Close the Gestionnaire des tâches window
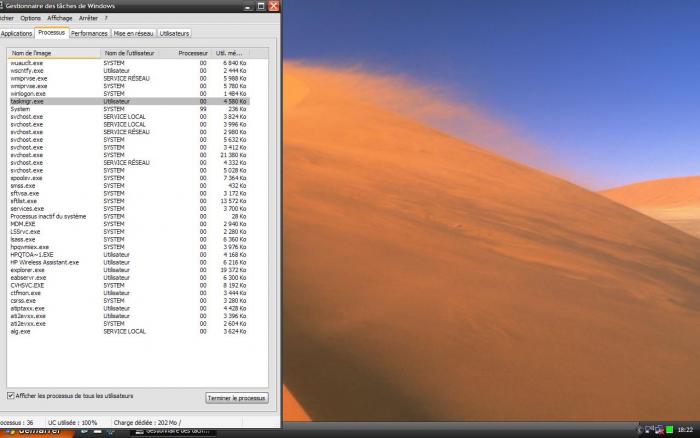This screenshot has width=700, height=438. point(274,6)
